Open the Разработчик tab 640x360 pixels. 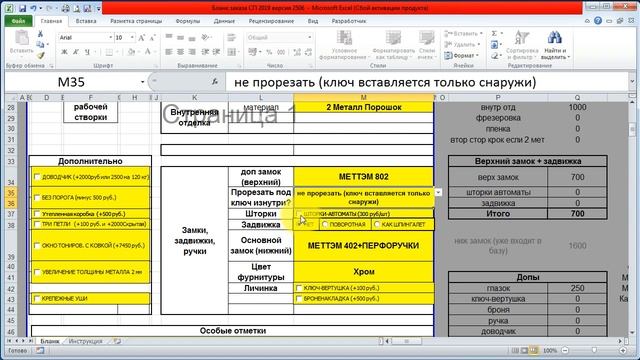[x=349, y=21]
